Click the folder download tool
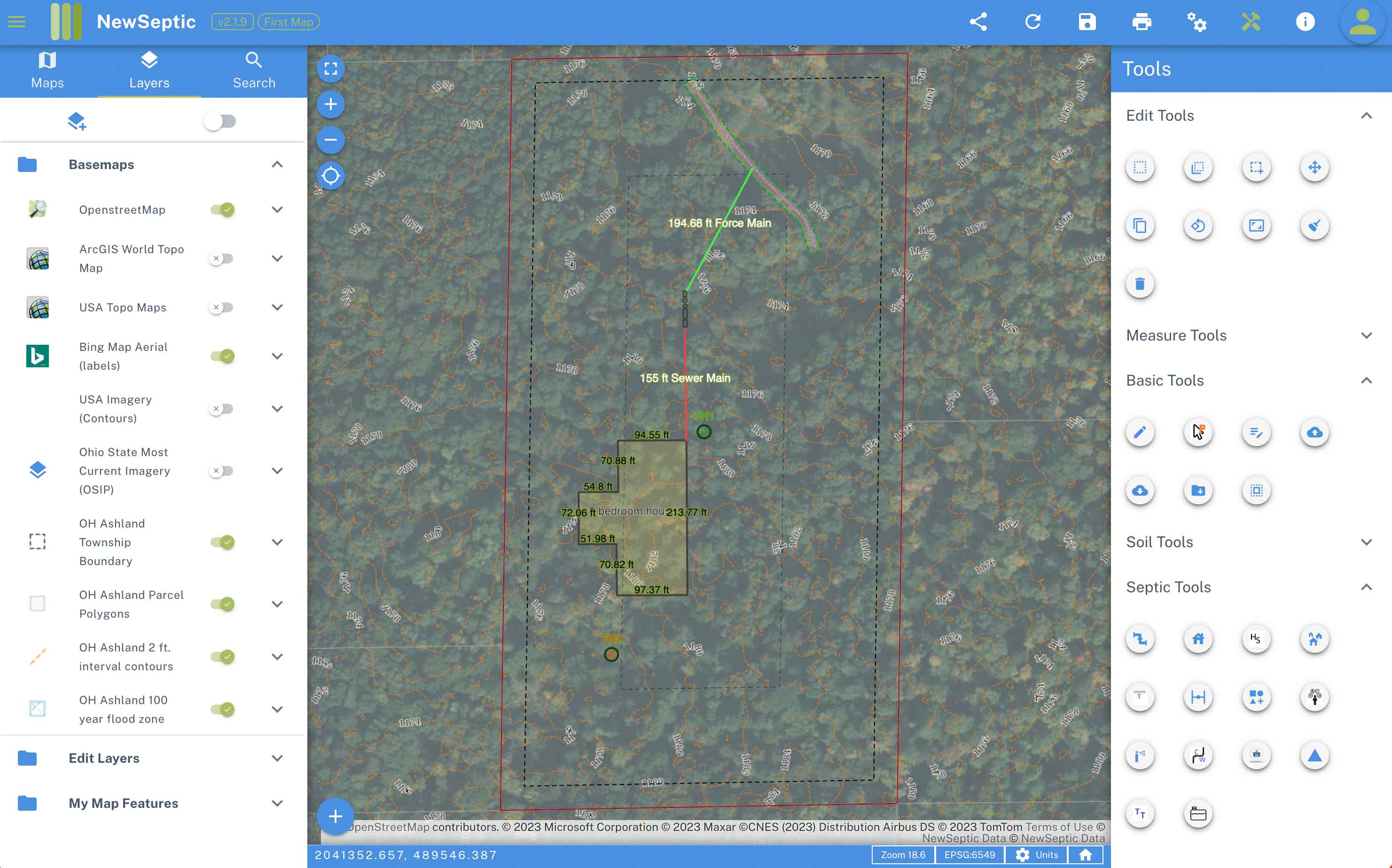This screenshot has width=1392, height=868. click(x=1198, y=491)
